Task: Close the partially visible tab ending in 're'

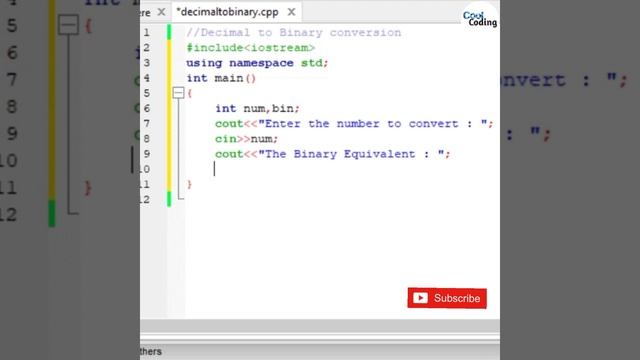Action: point(161,12)
